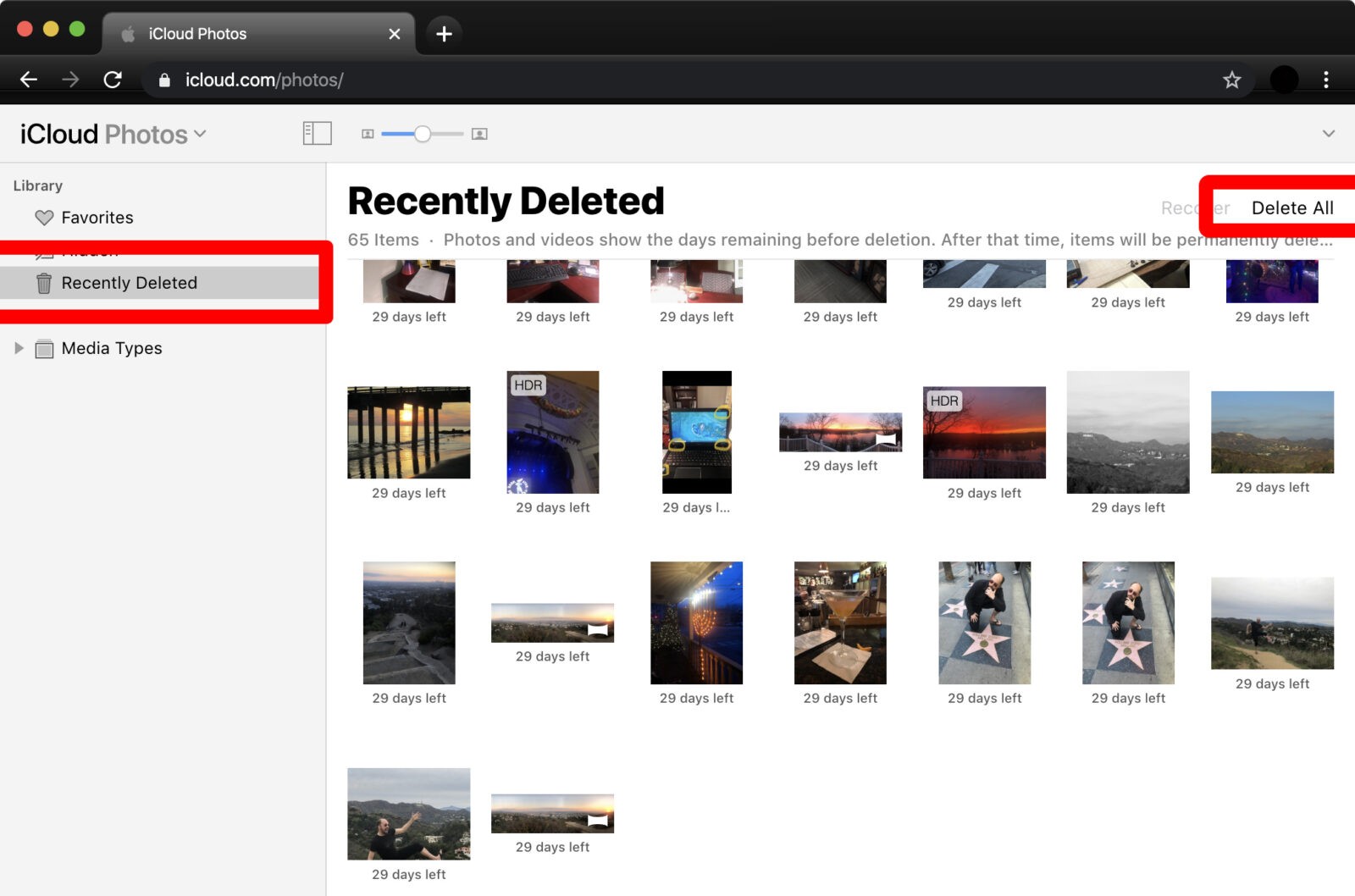Select Favorites in the Library sidebar
The height and width of the screenshot is (896, 1355).
coord(97,218)
